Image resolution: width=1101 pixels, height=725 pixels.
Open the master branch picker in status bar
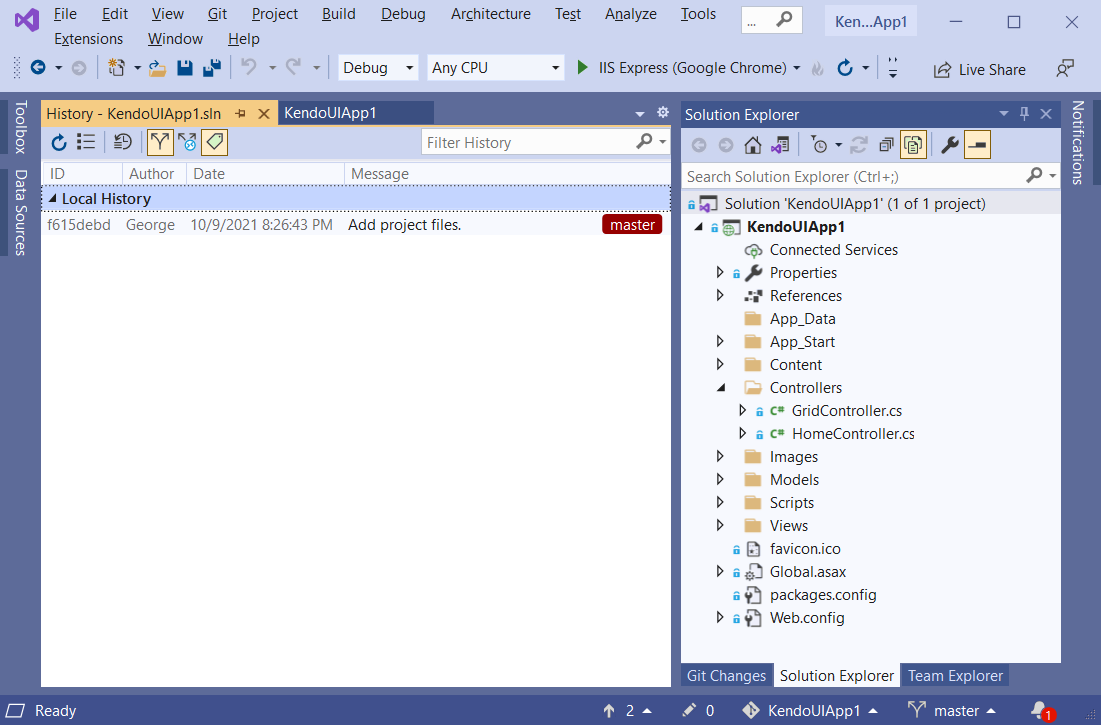[951, 710]
